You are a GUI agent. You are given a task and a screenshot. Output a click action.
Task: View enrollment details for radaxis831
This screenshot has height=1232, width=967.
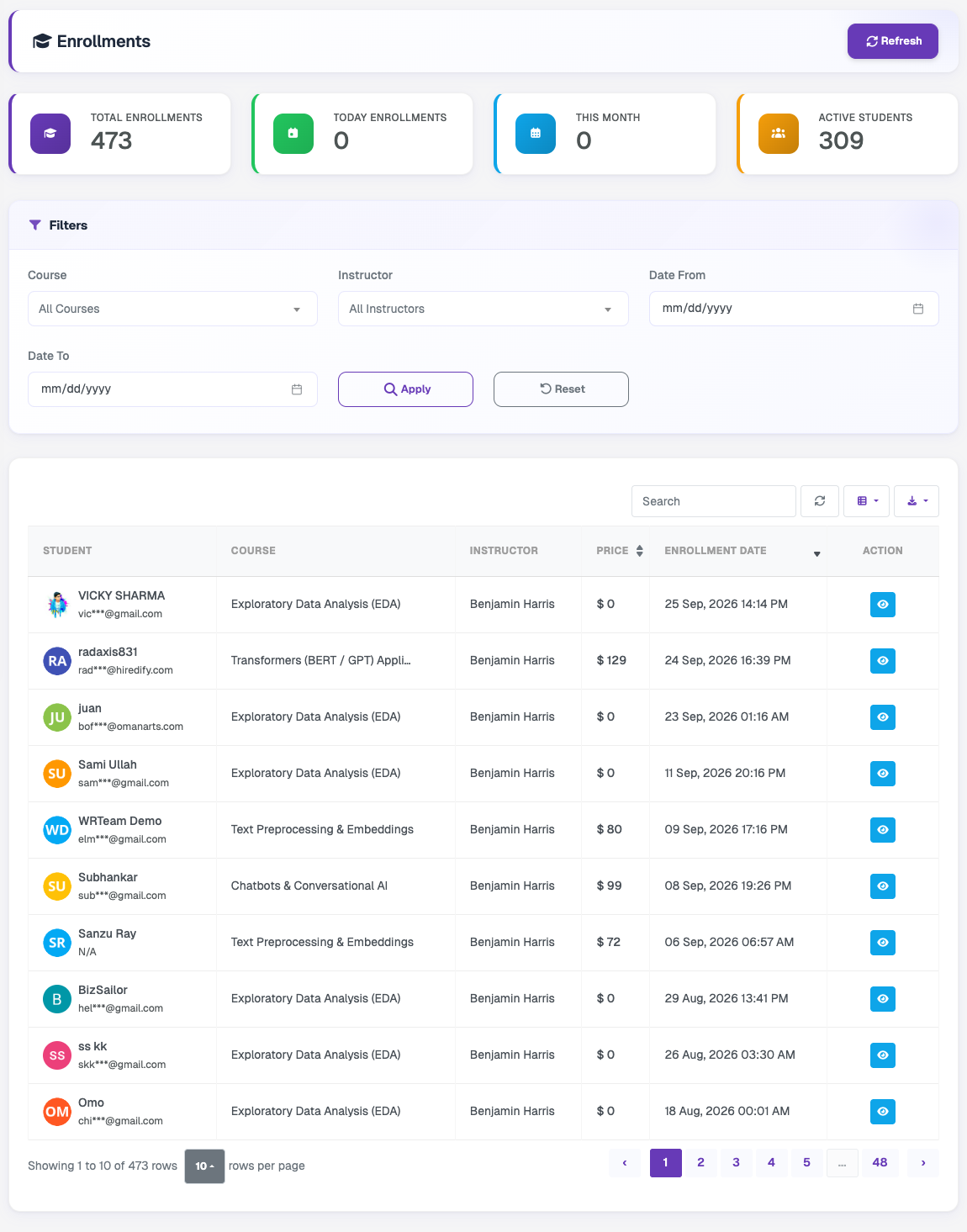click(883, 661)
